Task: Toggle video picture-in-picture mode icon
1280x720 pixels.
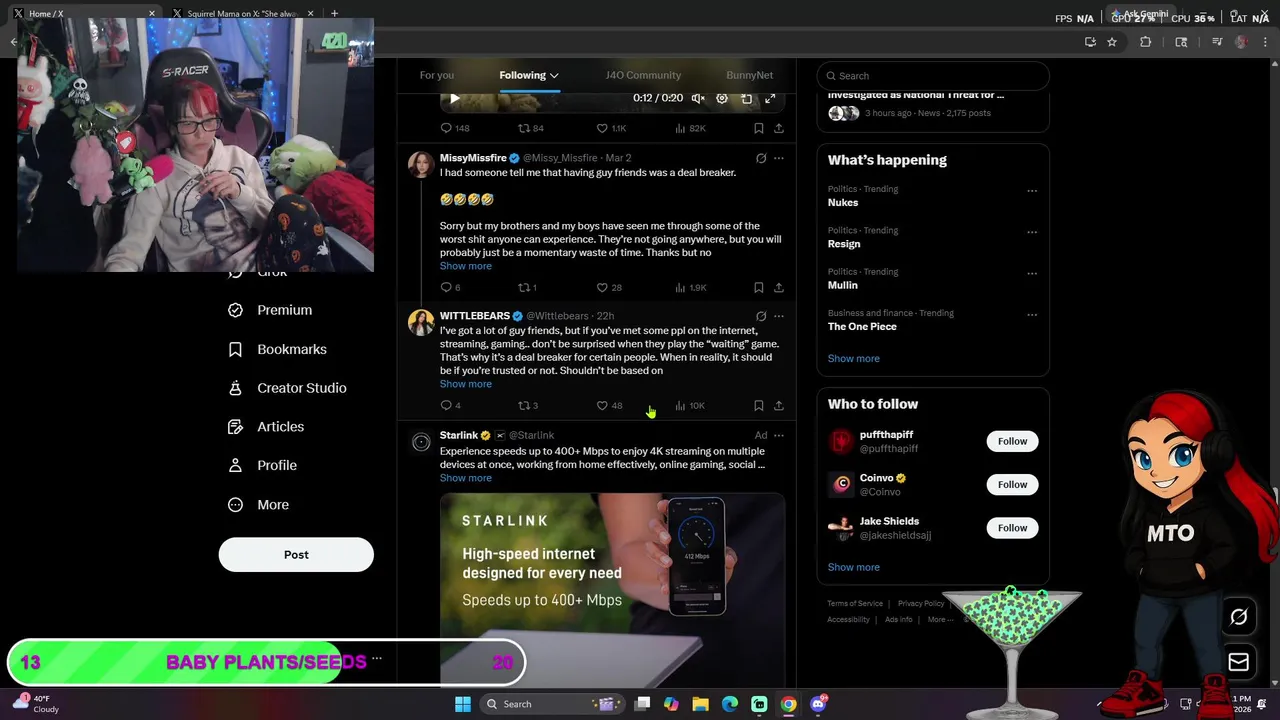Action: (746, 98)
